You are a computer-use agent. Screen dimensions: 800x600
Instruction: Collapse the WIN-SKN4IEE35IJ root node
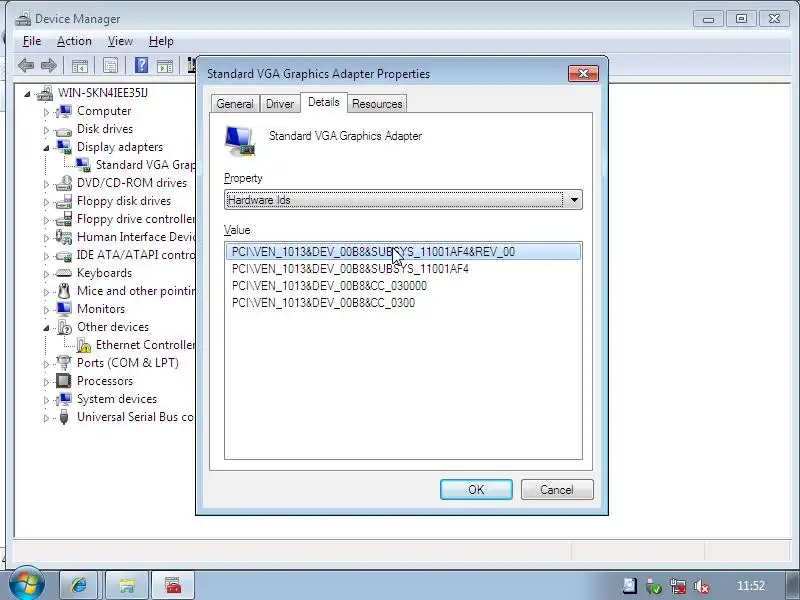27,94
